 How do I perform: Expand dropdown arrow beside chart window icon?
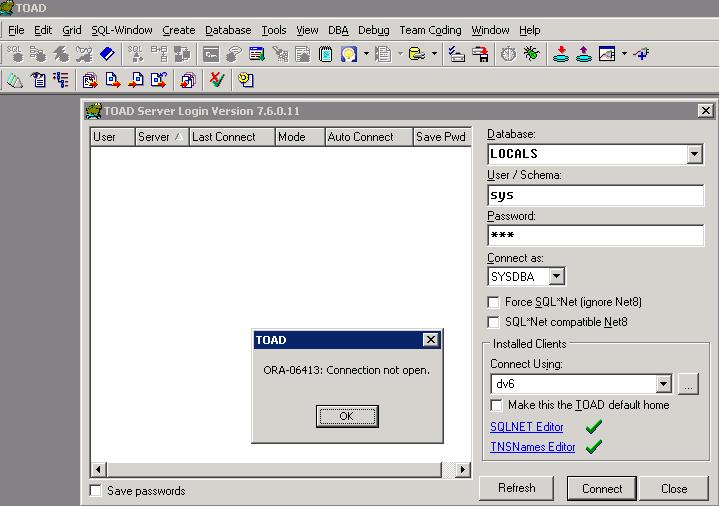point(624,54)
